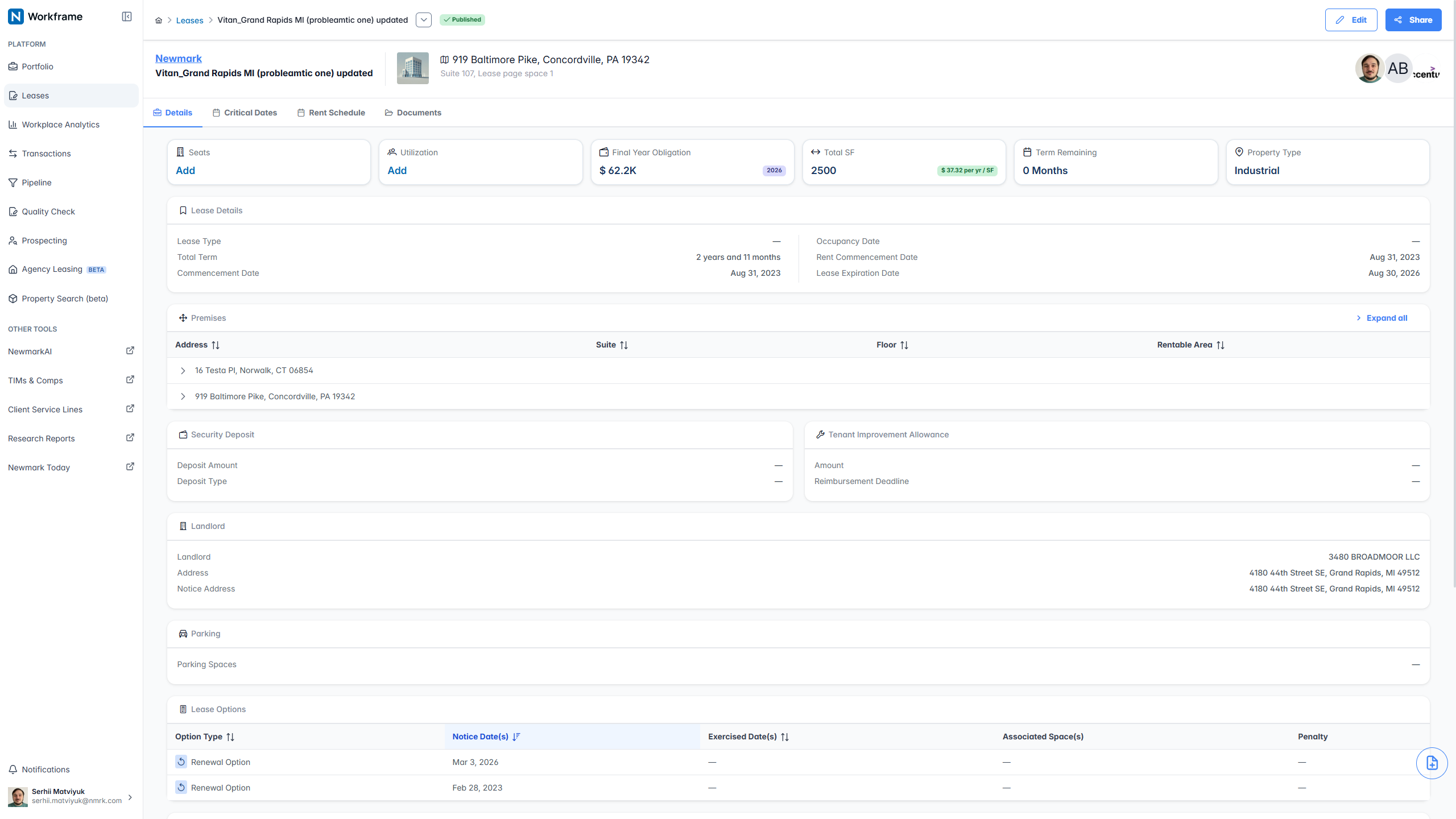Viewport: 1456px width, 819px height.
Task: Click the floating add document button
Action: (1432, 763)
